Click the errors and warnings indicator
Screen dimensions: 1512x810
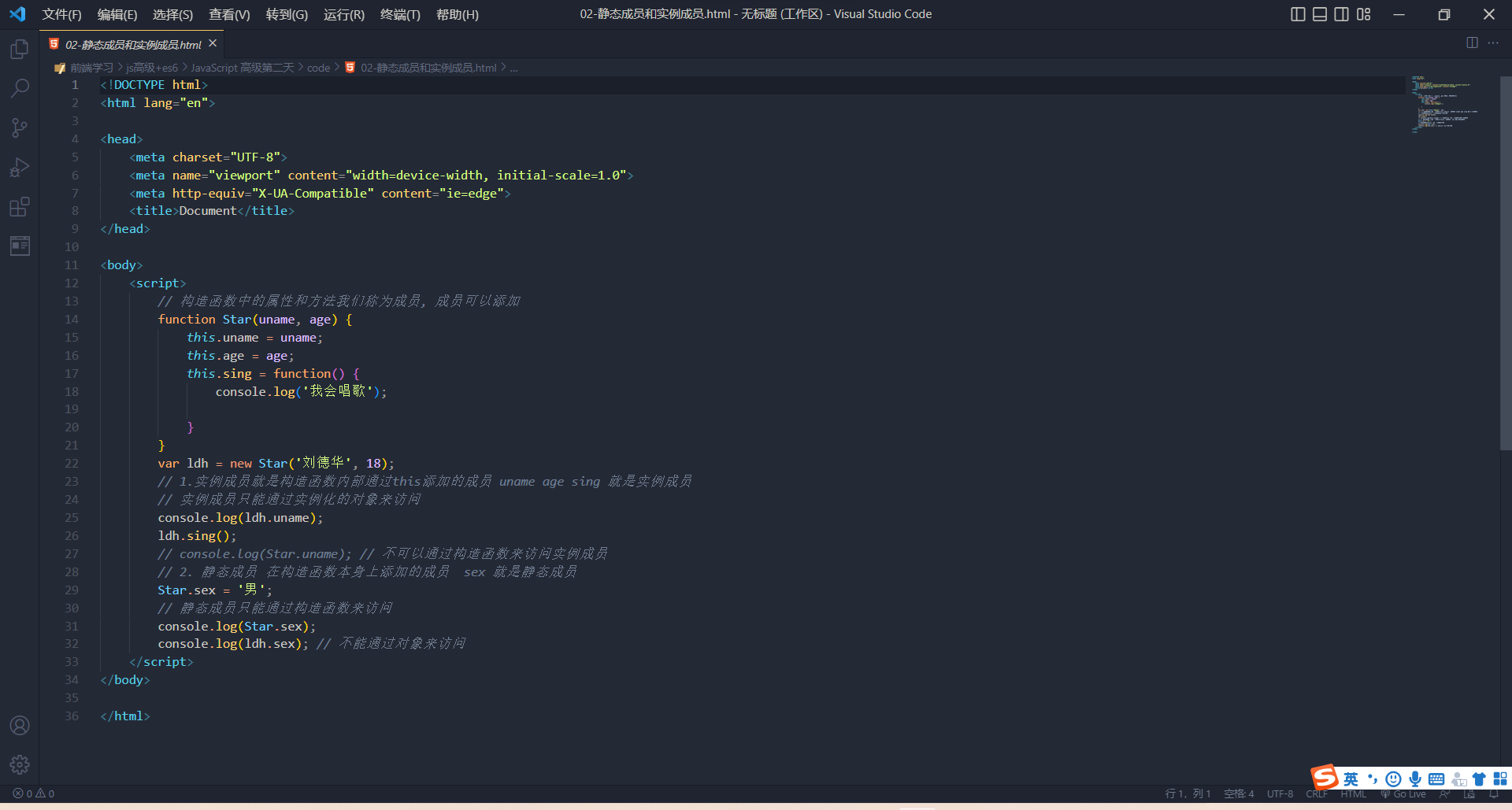(32, 793)
